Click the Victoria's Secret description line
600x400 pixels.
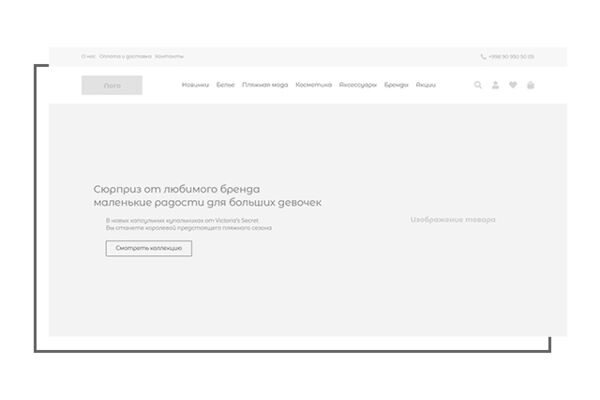[x=182, y=220]
